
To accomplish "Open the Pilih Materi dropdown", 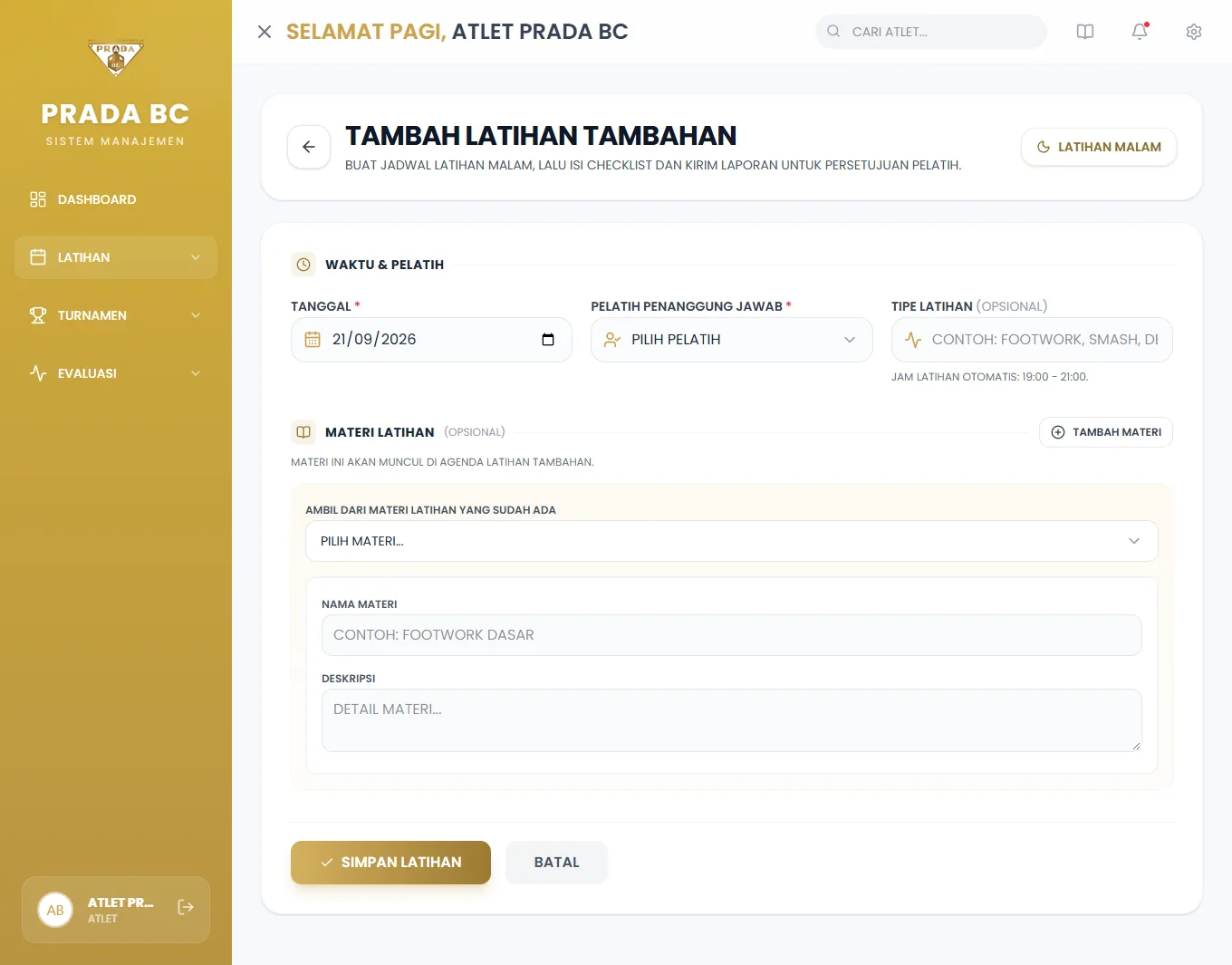I will pyautogui.click(x=732, y=541).
